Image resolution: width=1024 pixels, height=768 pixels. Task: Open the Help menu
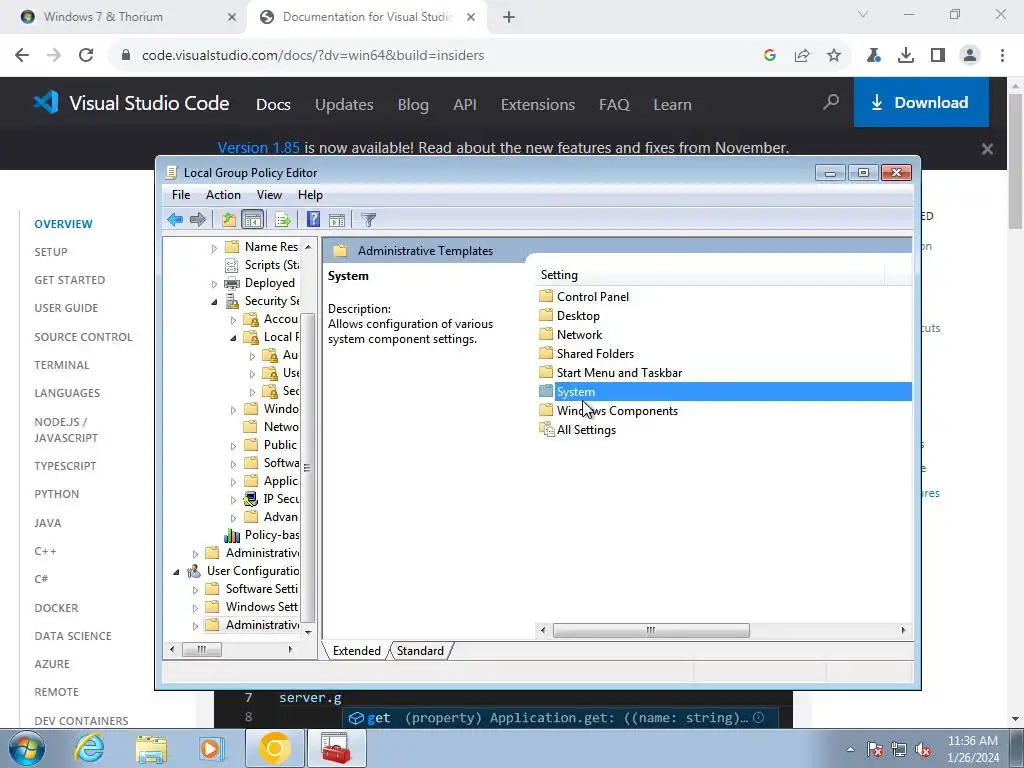[310, 195]
